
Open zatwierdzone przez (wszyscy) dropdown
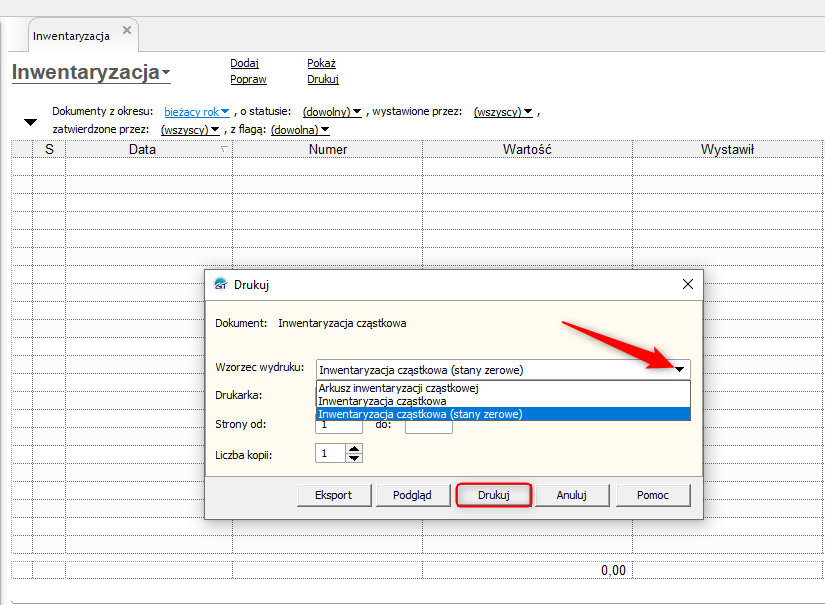point(190,129)
